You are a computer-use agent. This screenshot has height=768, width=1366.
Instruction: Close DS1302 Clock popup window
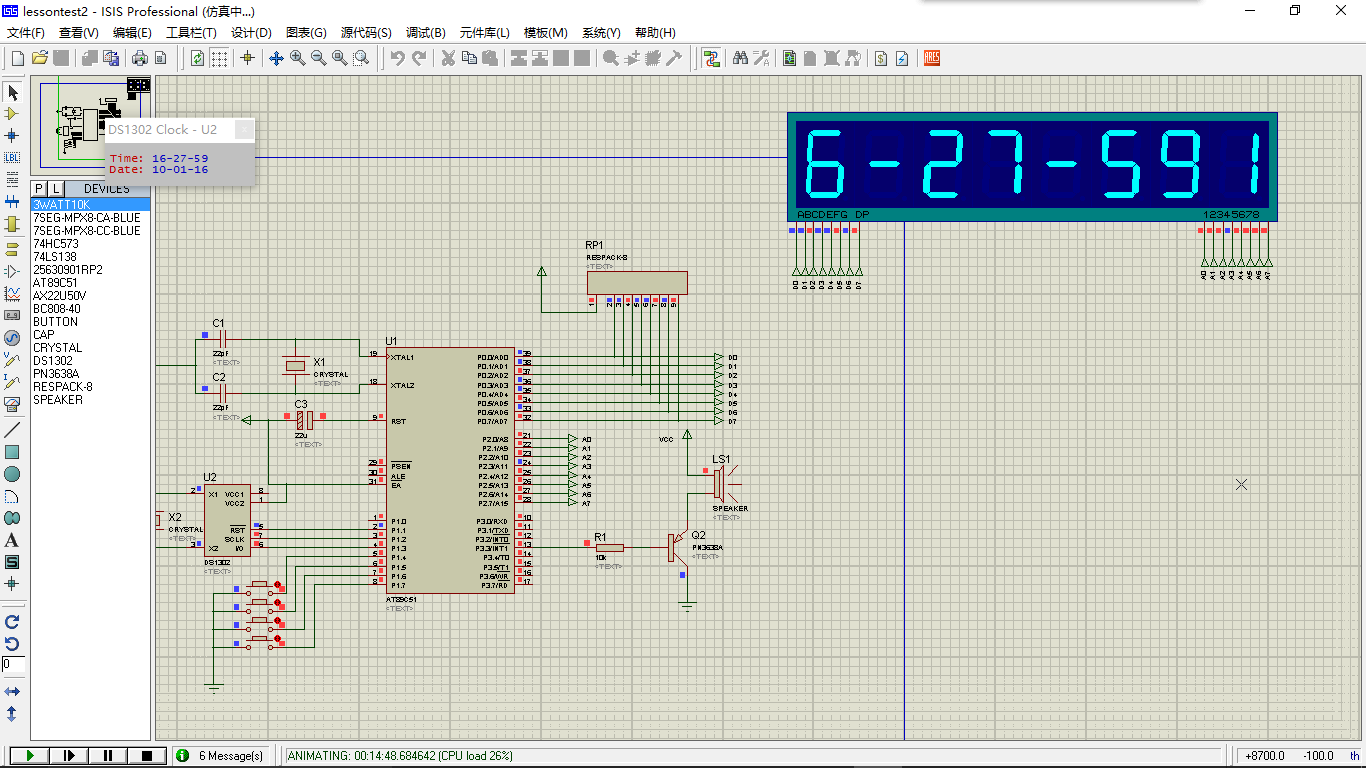pos(243,129)
